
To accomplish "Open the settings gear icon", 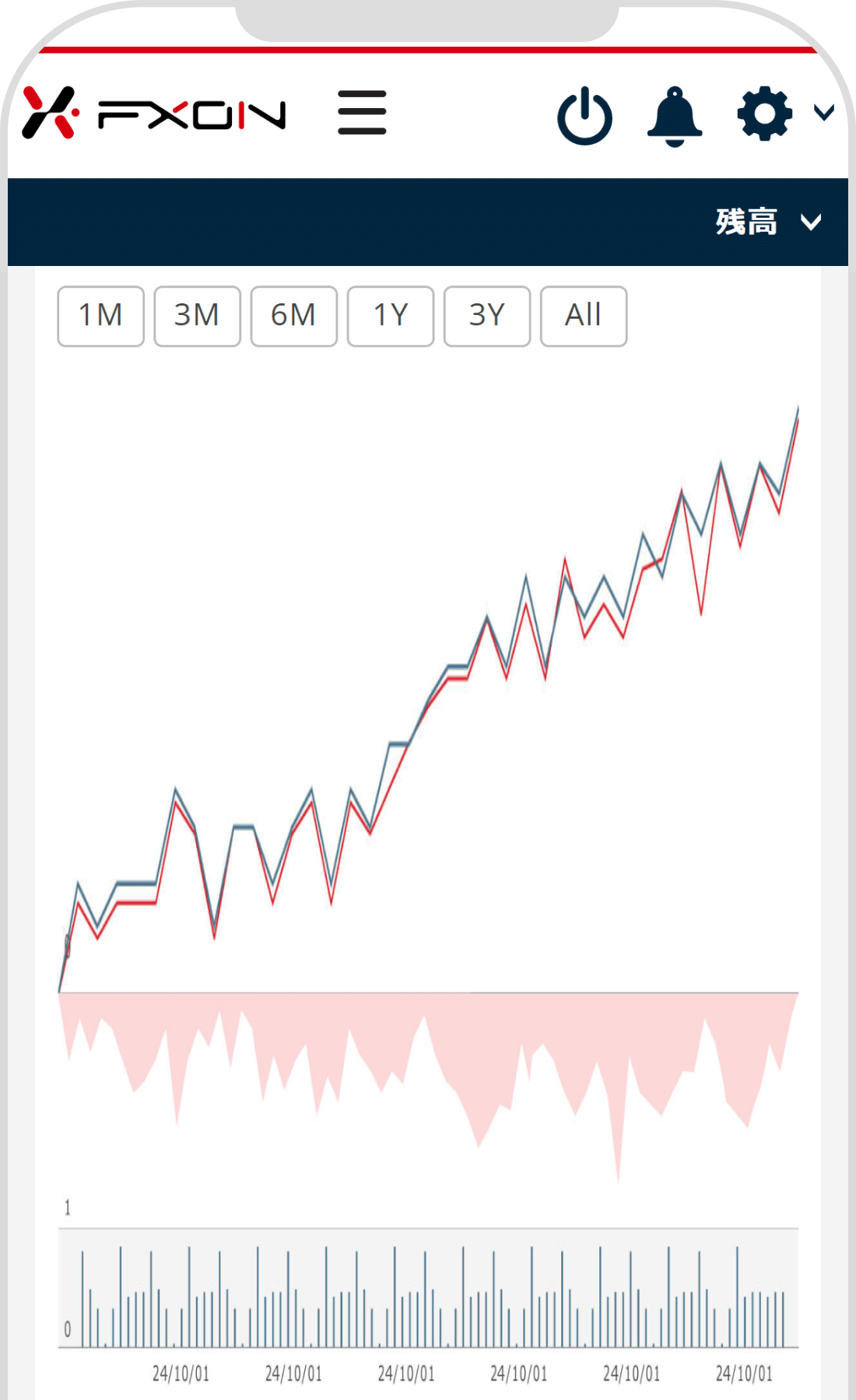I will click(x=765, y=114).
